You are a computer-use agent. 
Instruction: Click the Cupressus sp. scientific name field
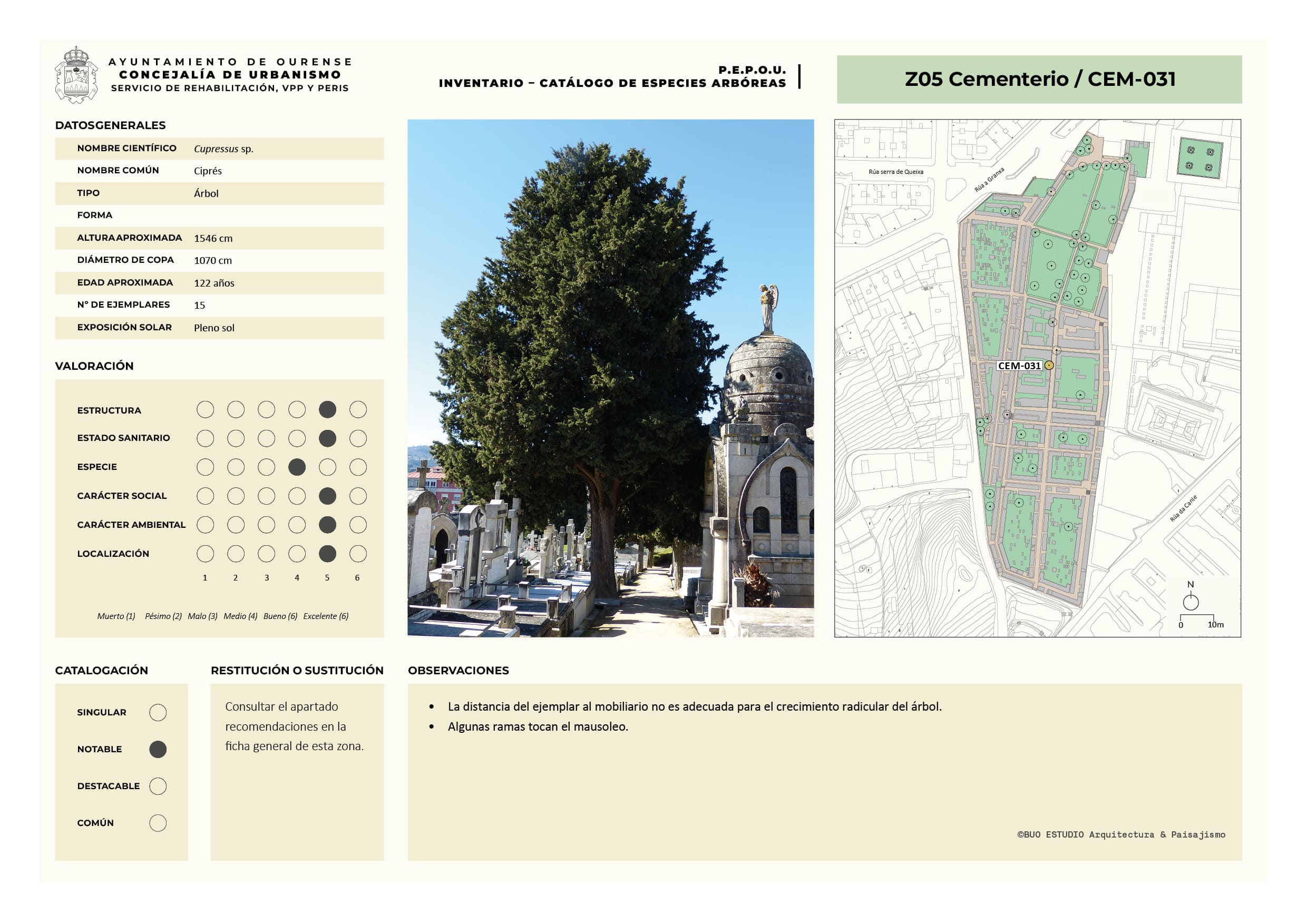[x=223, y=149]
